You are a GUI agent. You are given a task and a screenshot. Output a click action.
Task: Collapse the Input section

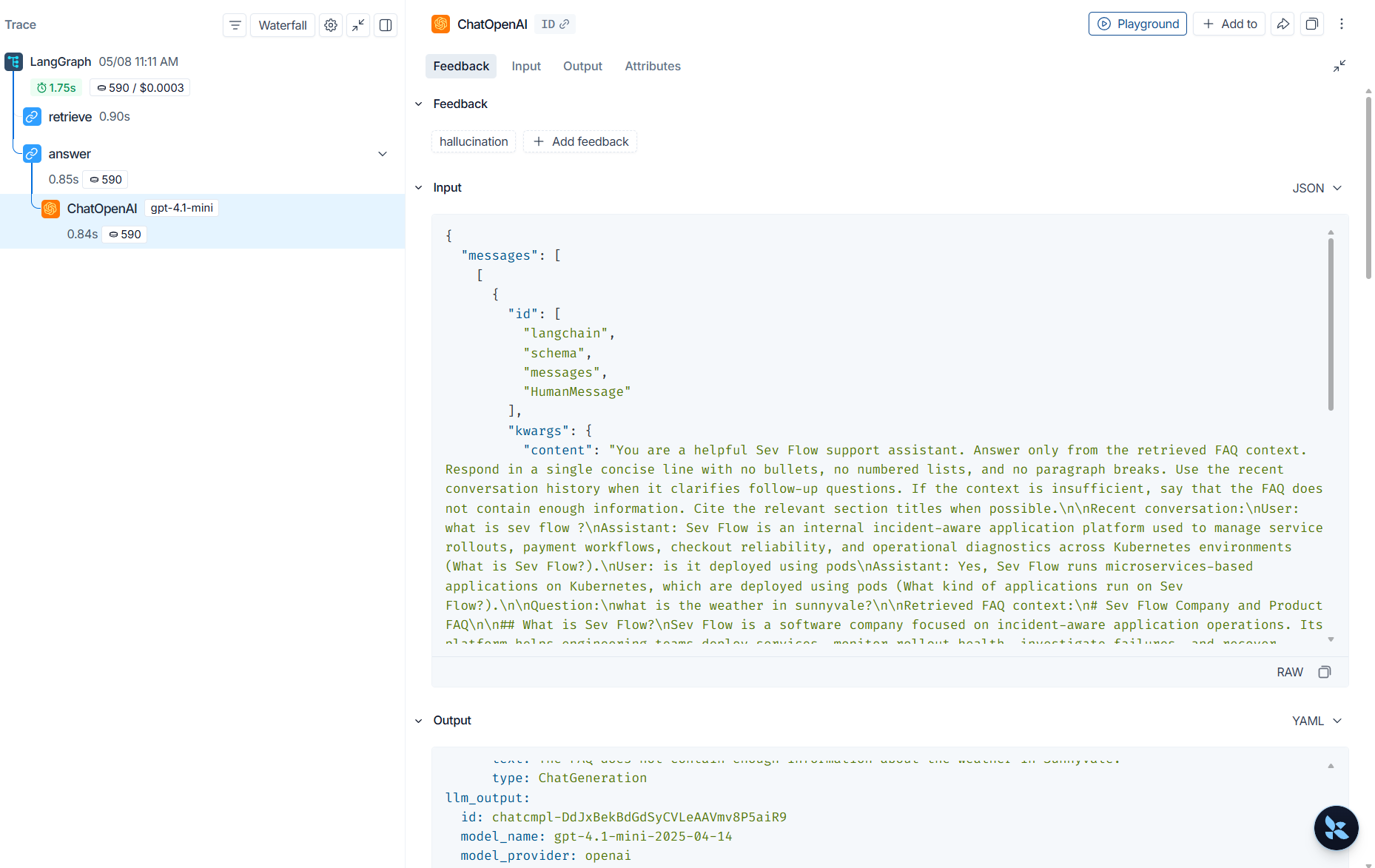pyautogui.click(x=419, y=188)
